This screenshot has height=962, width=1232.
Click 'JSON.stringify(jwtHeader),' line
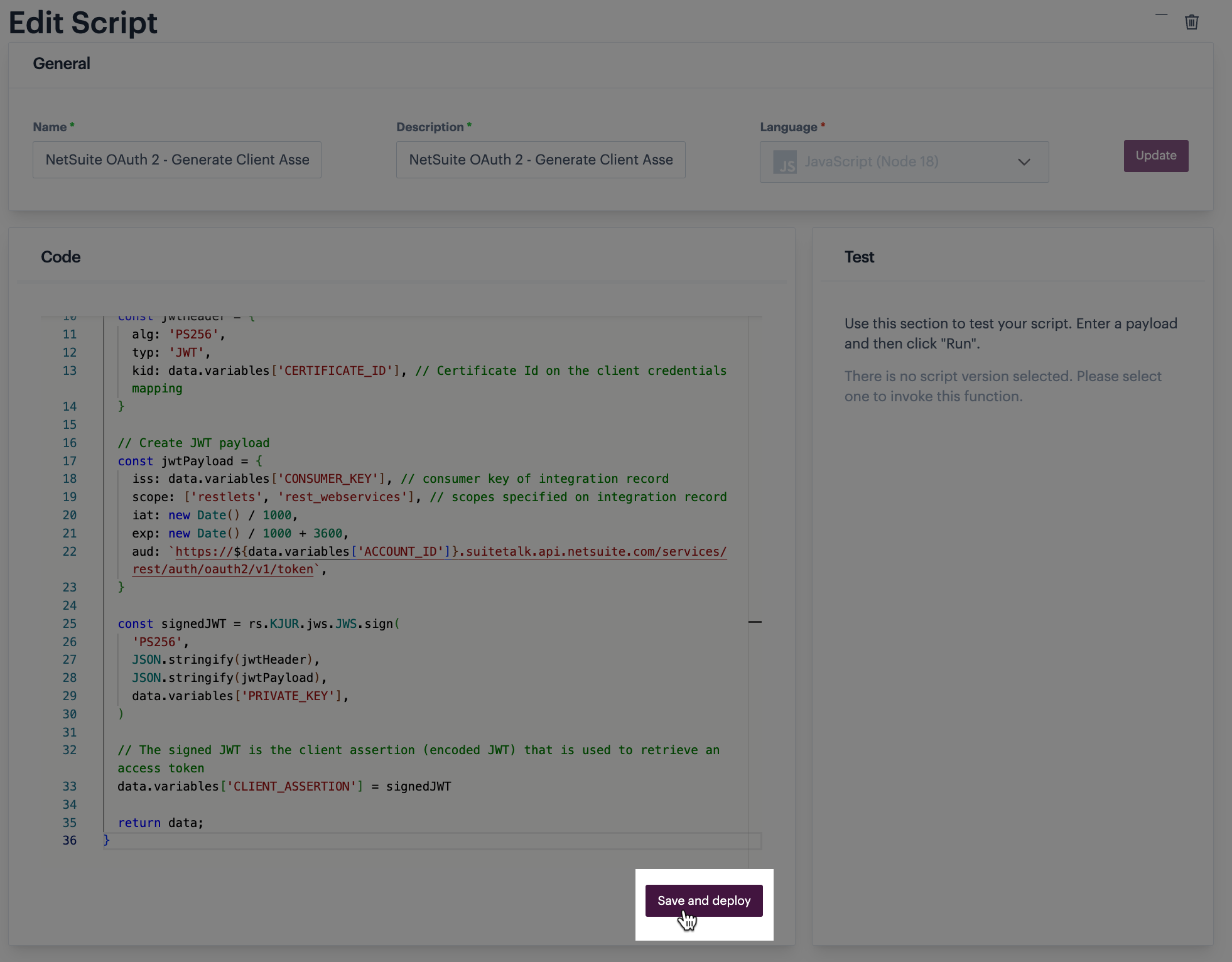(x=225, y=659)
